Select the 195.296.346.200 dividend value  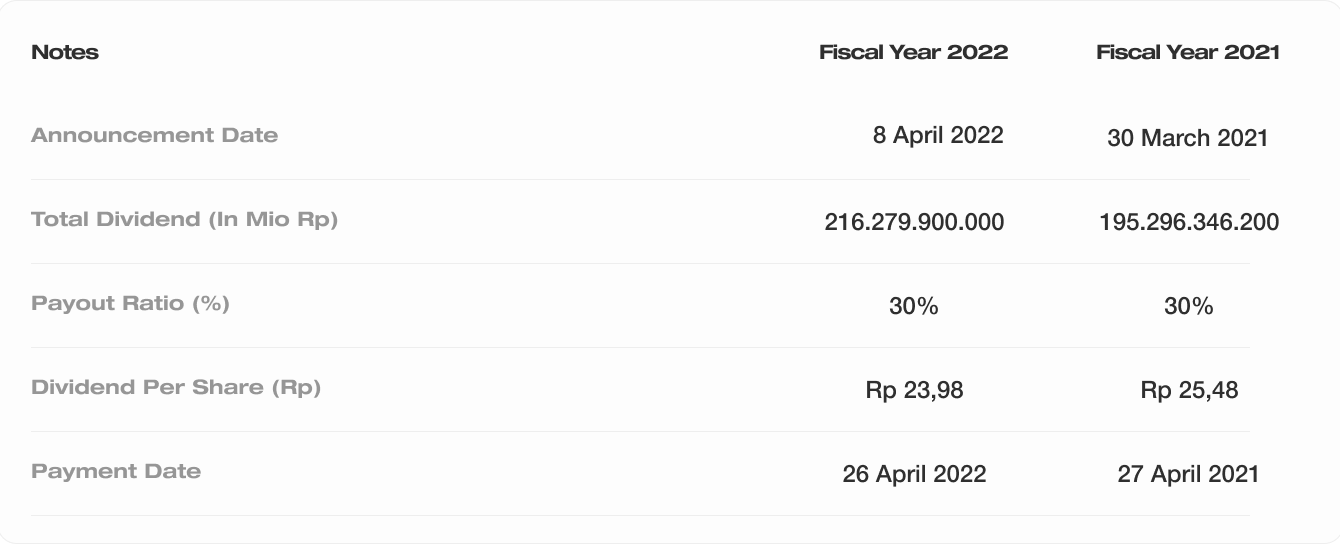click(1189, 222)
